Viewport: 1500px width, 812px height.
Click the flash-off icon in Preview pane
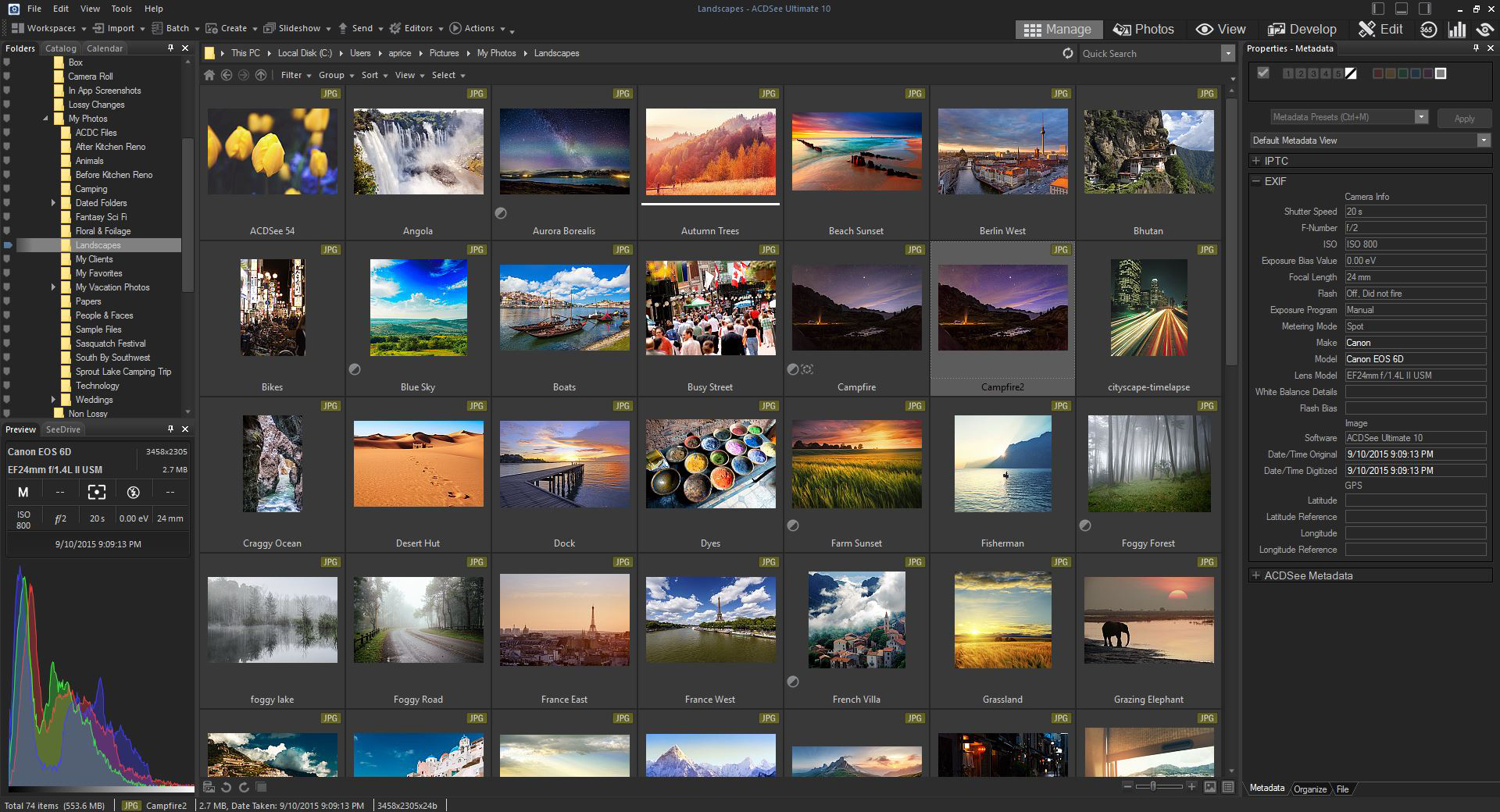tap(133, 492)
